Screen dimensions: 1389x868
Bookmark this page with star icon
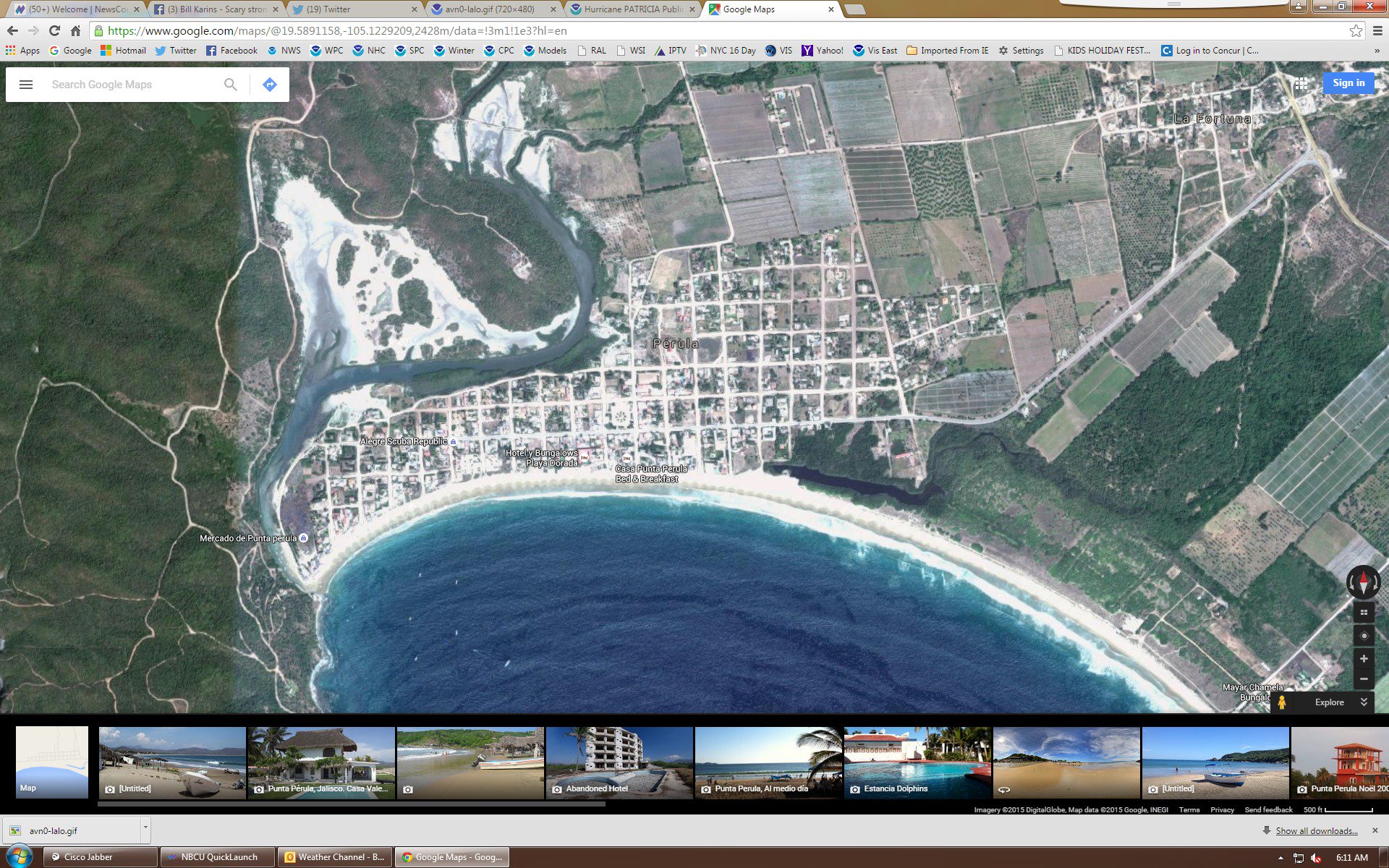coord(1355,31)
